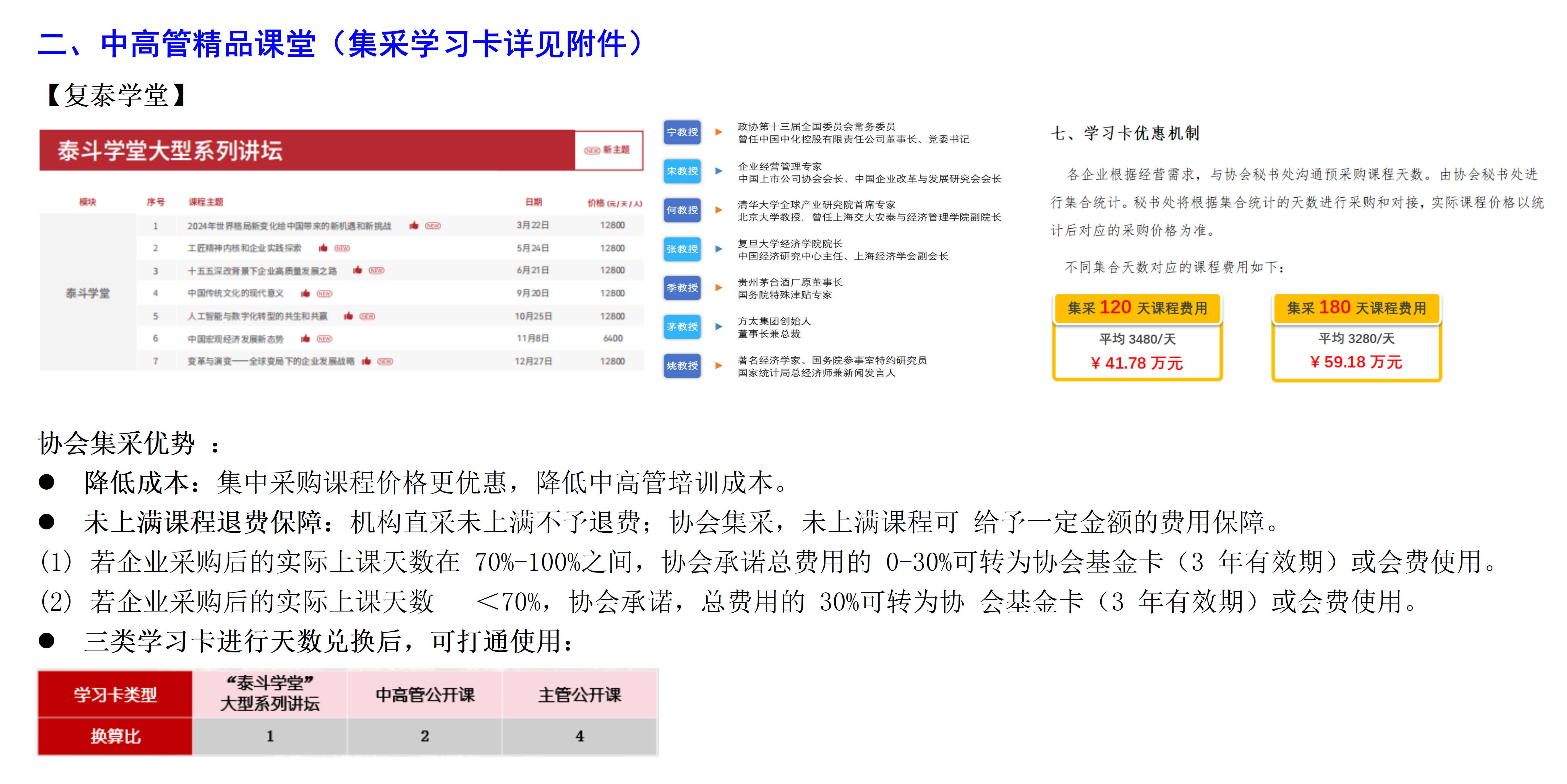The height and width of the screenshot is (784, 1567).
Task: Click NEW badge on 十五五深改背景 row
Action: click(377, 270)
